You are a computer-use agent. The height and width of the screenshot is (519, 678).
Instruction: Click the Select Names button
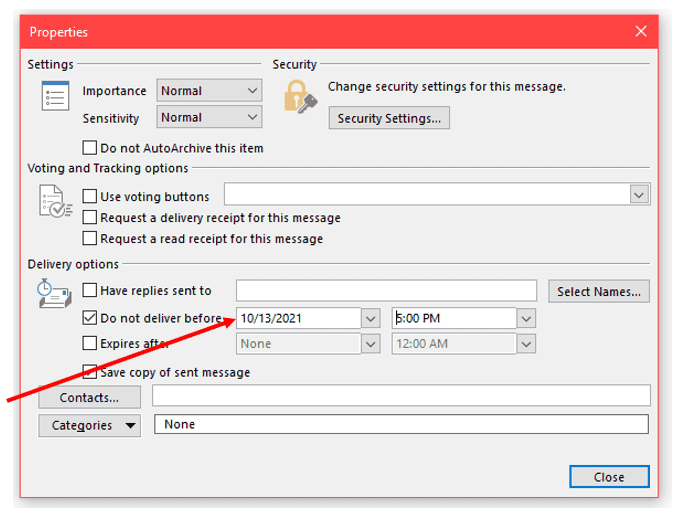click(600, 292)
